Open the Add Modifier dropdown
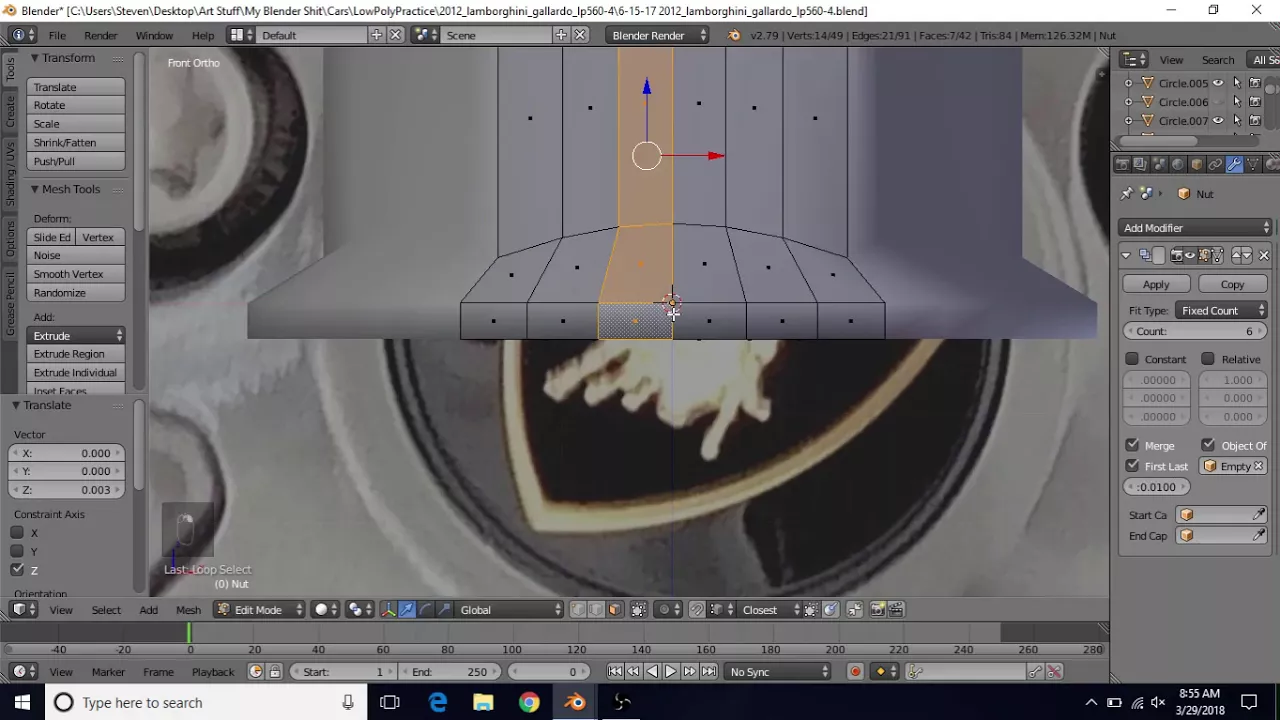The height and width of the screenshot is (720, 1280). (1195, 228)
